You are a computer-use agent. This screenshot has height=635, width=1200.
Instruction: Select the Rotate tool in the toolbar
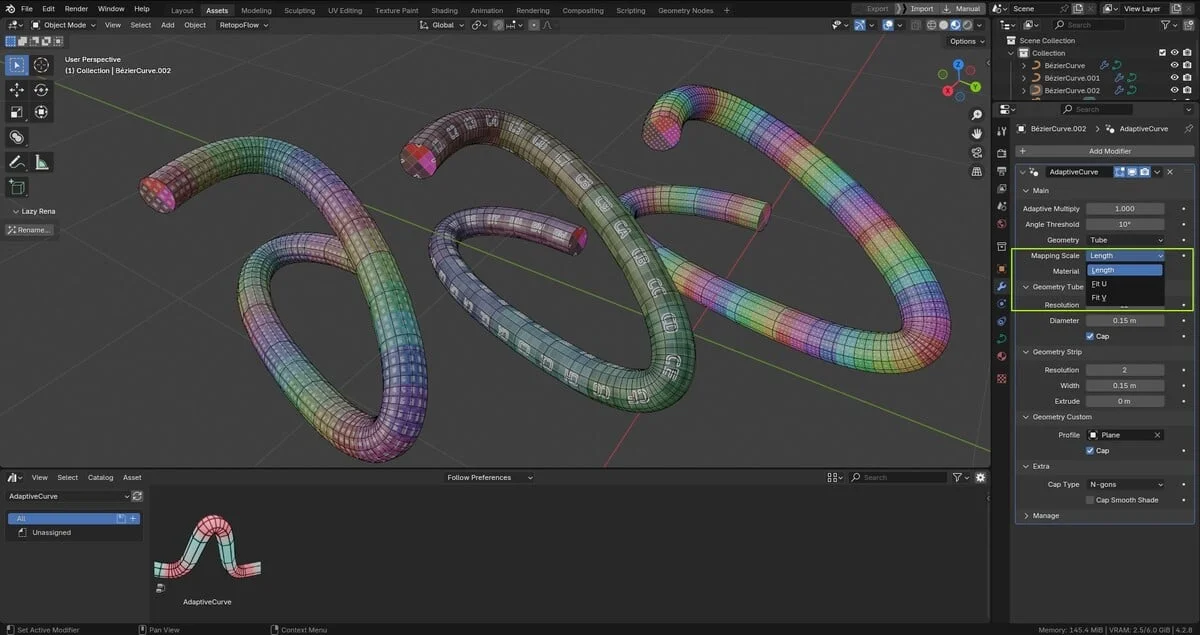coord(40,89)
